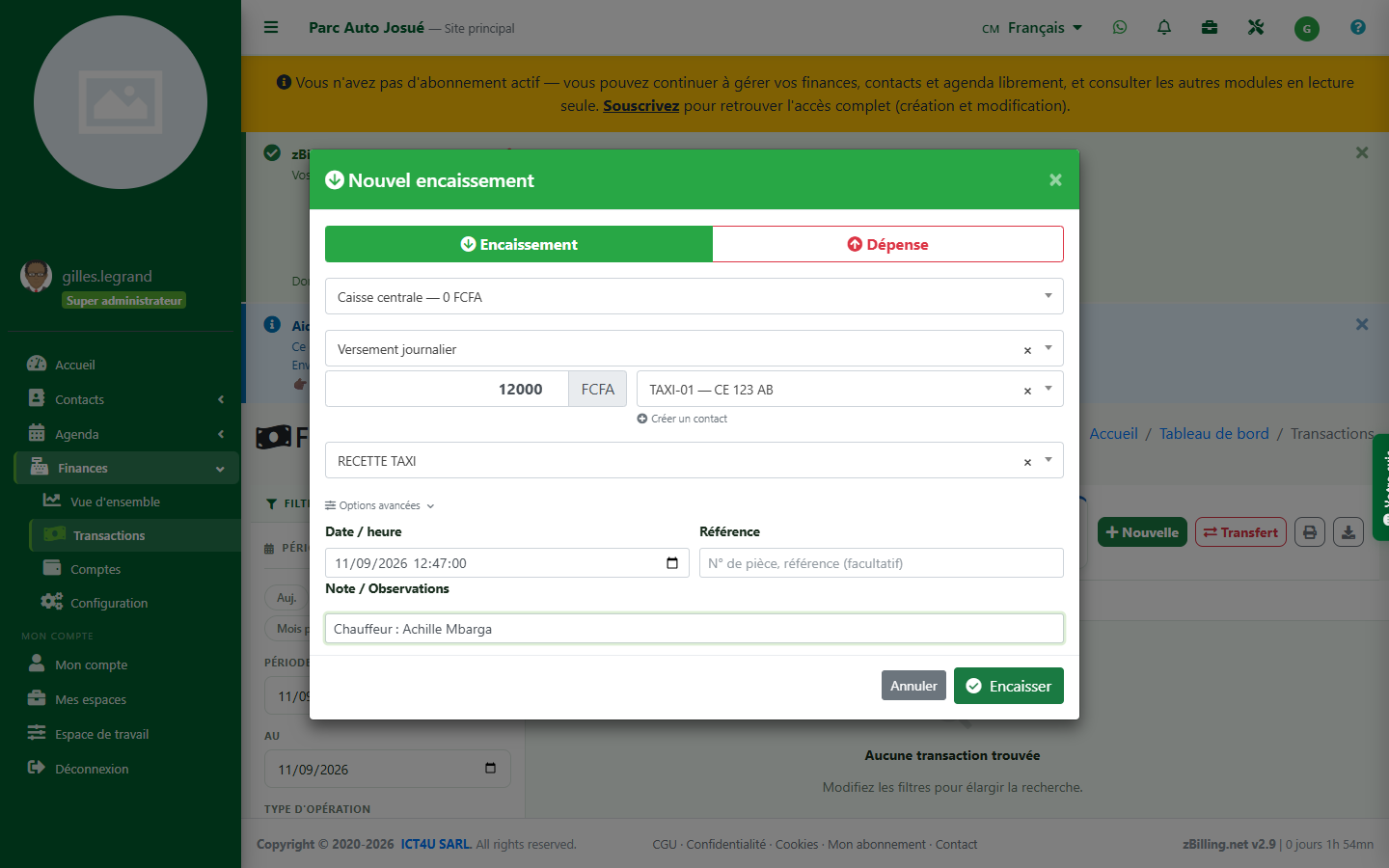Expand the Contacts sidebar menu
The image size is (1389, 868).
click(x=126, y=399)
